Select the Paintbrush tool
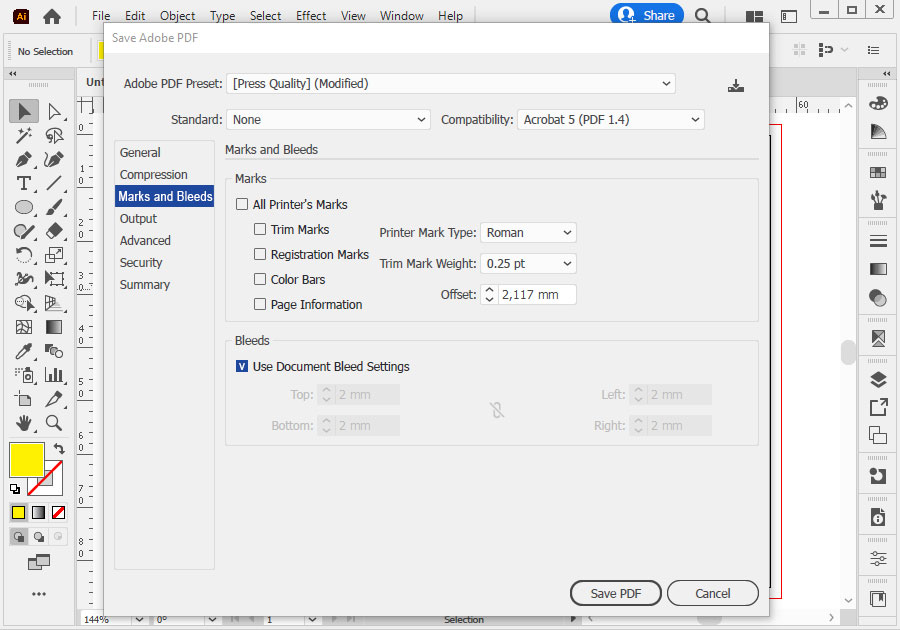The height and width of the screenshot is (630, 900). click(x=54, y=207)
